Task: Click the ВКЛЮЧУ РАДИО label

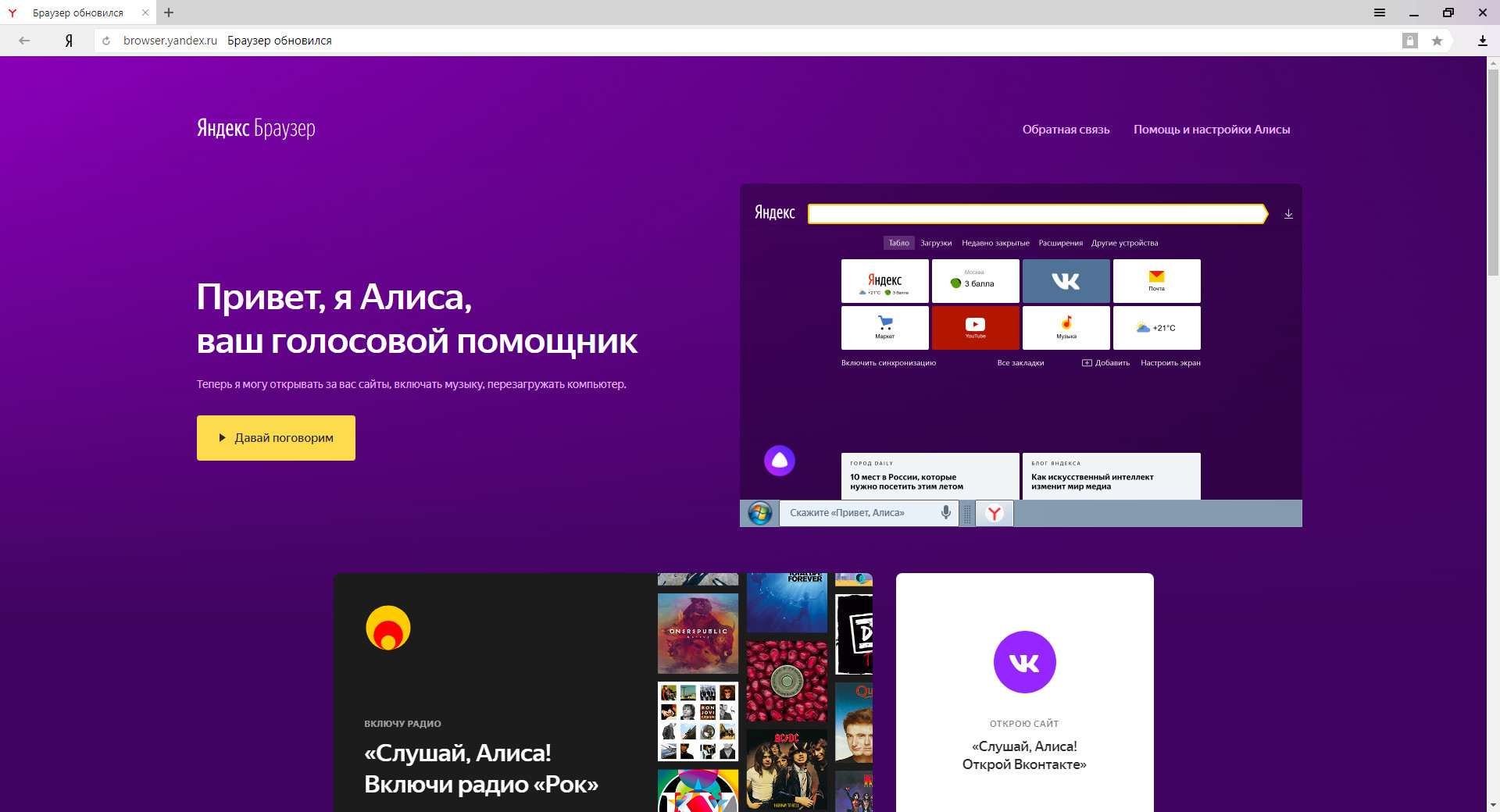Action: coord(402,724)
